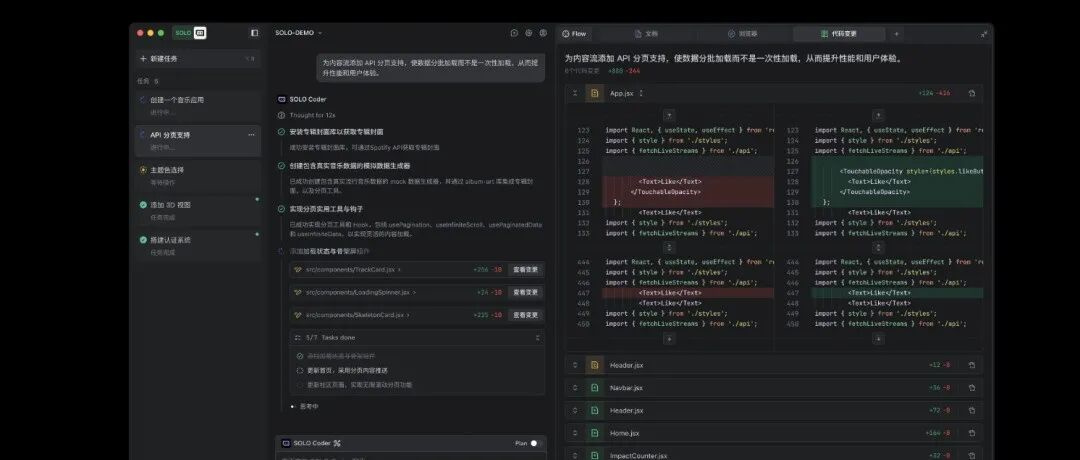Click the 实现分页实用工具与钩子 step check icon
Screen dimensions: 1080x460
click(x=281, y=209)
